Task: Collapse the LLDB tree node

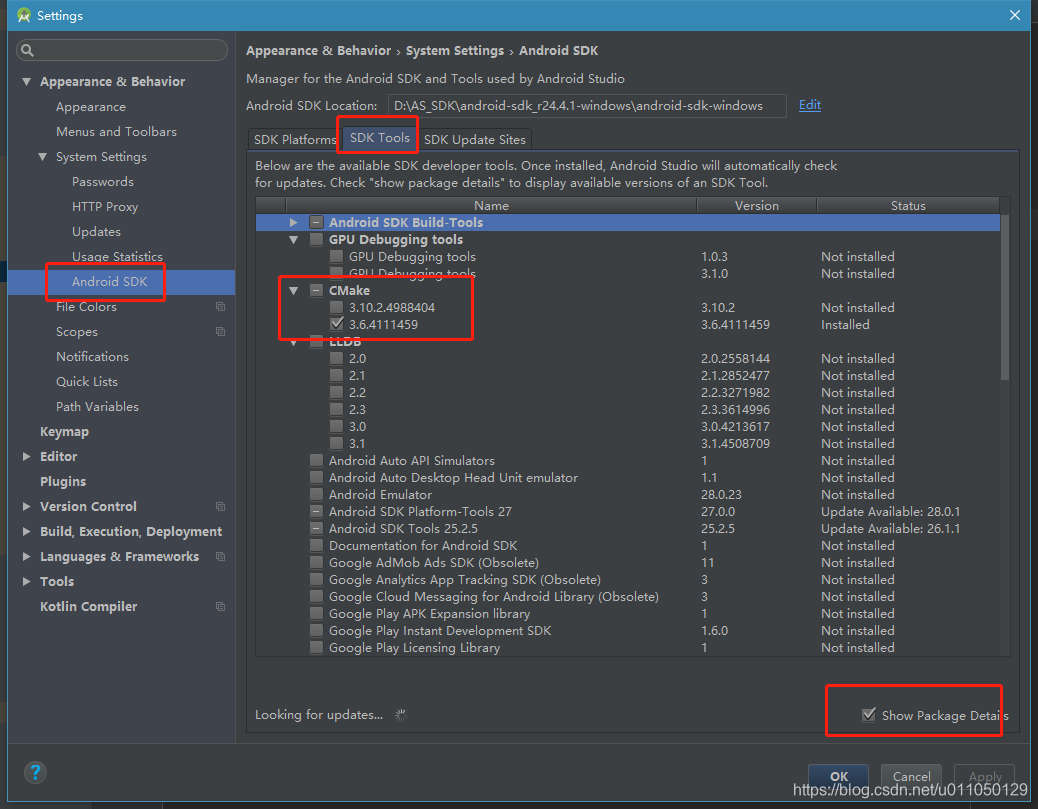Action: pyautogui.click(x=293, y=341)
